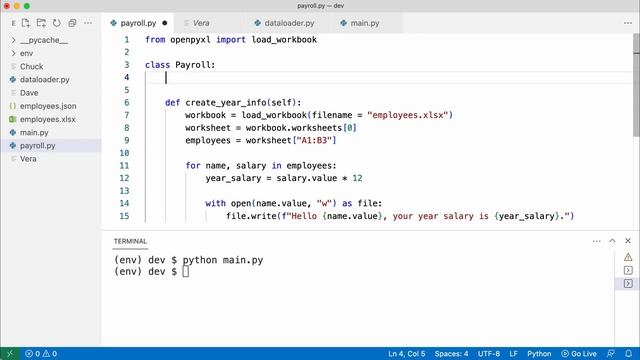The width and height of the screenshot is (640, 360).
Task: Click the warning triangle icon in terminal sidebar
Action: 628,257
